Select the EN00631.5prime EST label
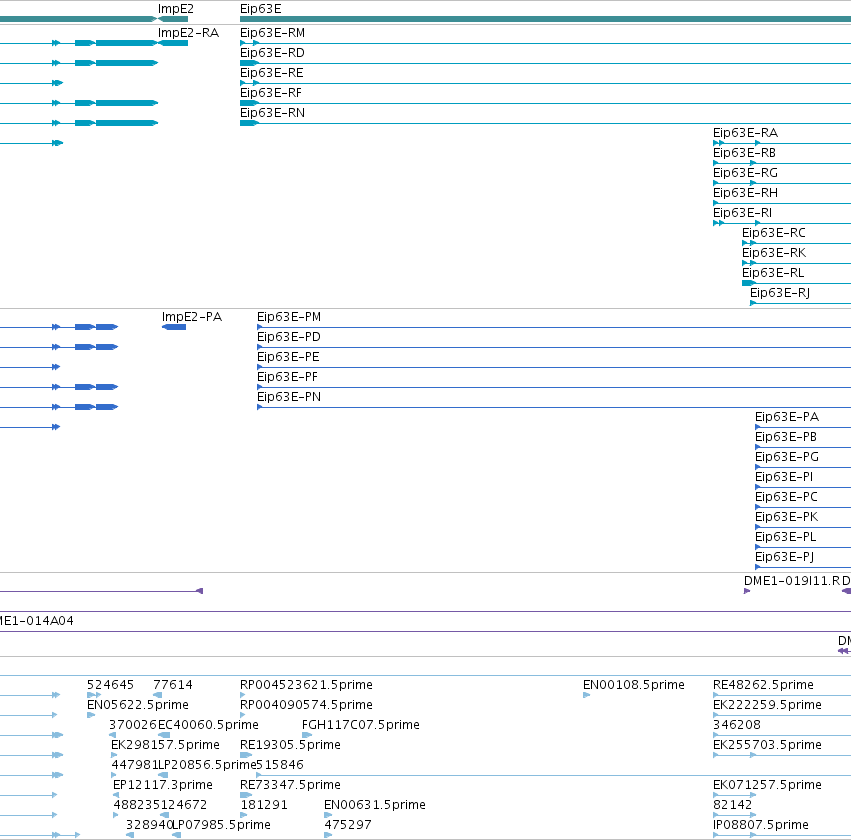Viewport: 851px width, 840px height. point(374,806)
